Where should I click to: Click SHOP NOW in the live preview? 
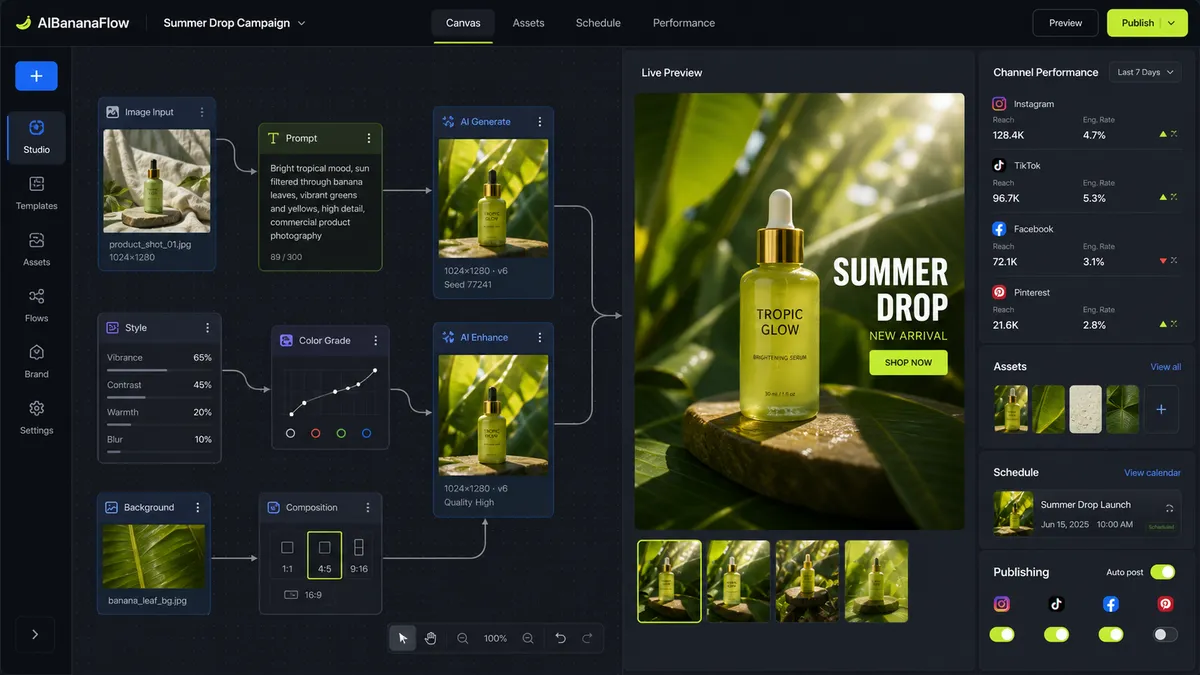coord(908,362)
